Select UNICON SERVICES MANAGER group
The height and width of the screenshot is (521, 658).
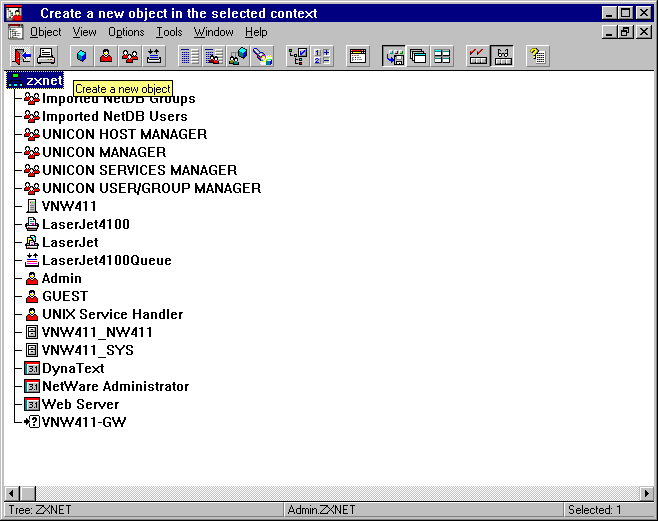(139, 170)
